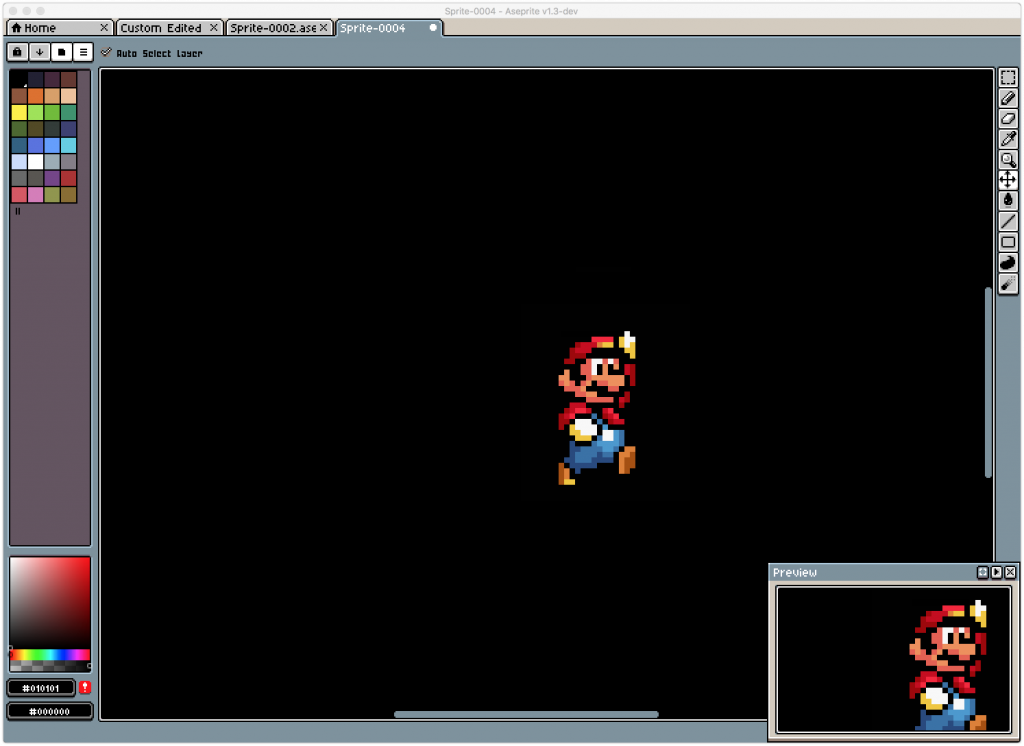Select the white palette swatch

pyautogui.click(x=35, y=161)
